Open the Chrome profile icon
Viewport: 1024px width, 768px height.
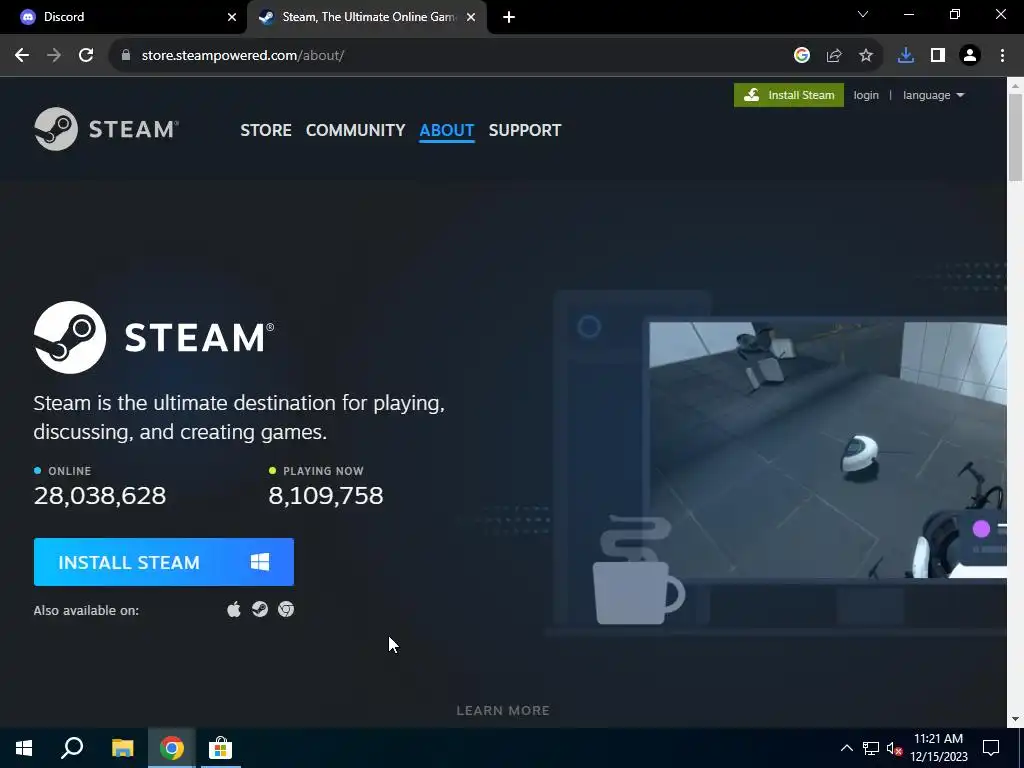click(x=970, y=56)
